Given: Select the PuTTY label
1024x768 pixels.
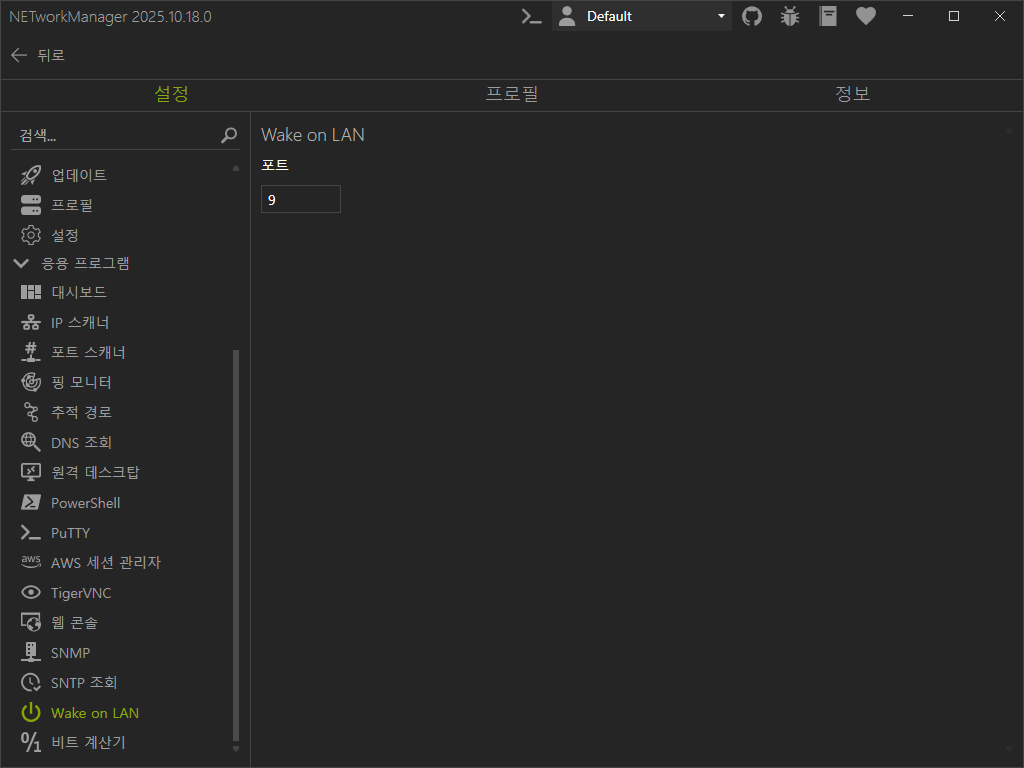Looking at the screenshot, I should click(71, 533).
